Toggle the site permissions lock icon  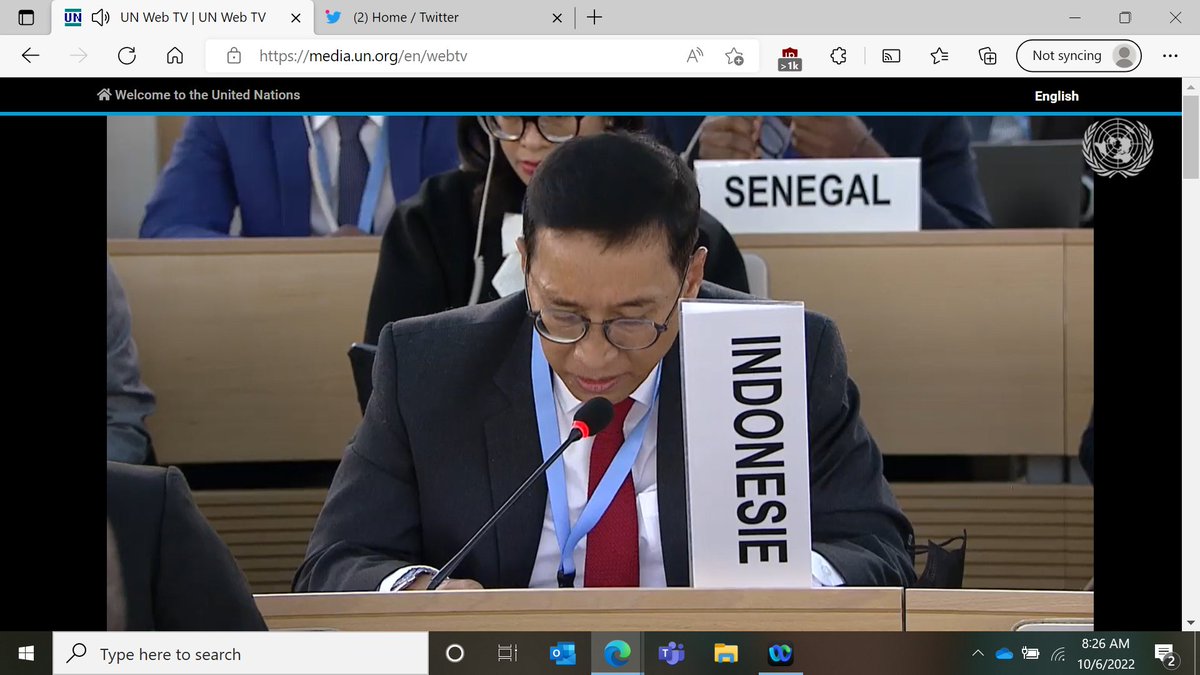(x=233, y=56)
